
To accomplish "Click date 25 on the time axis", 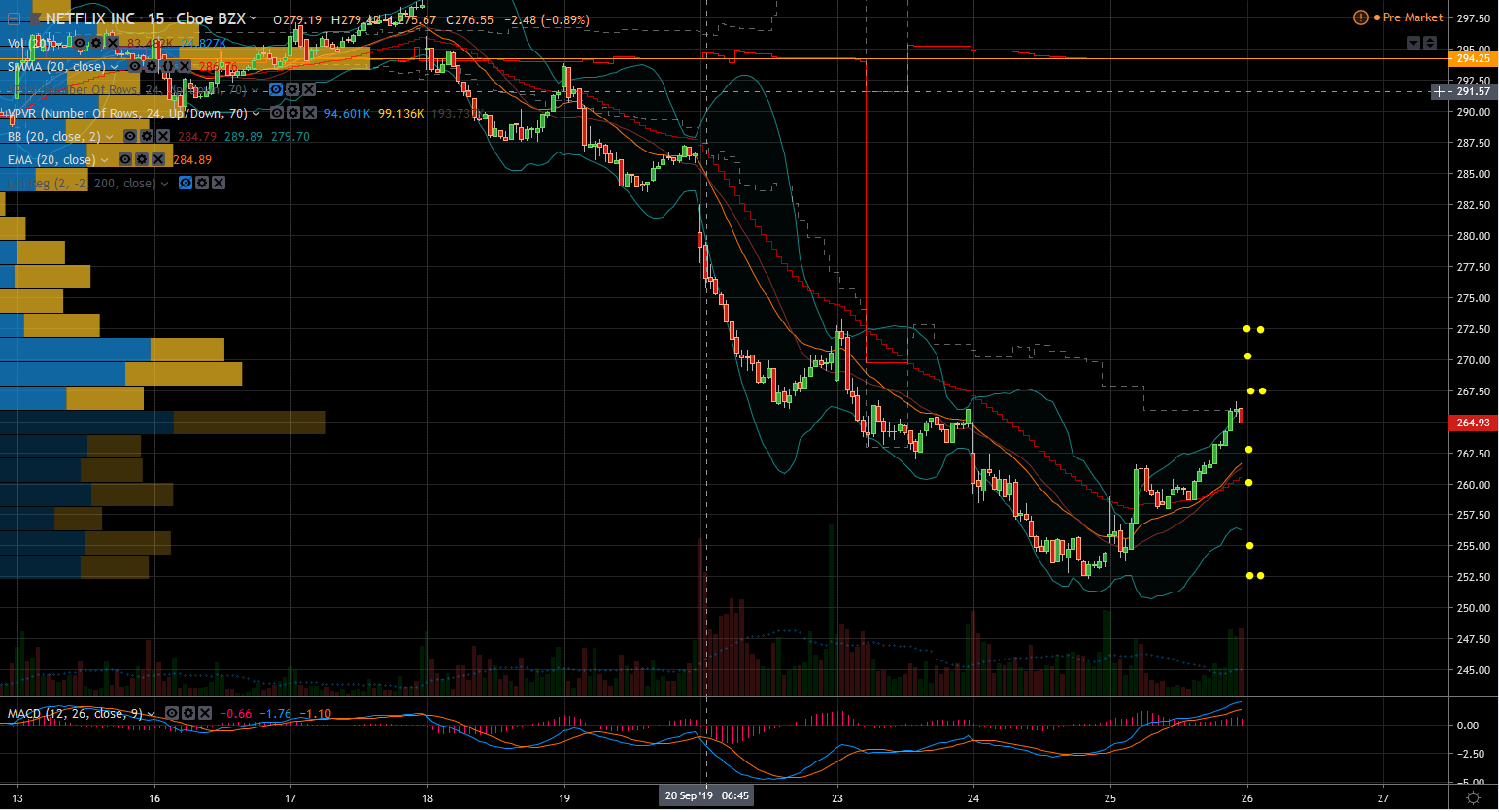I will coord(1109,798).
